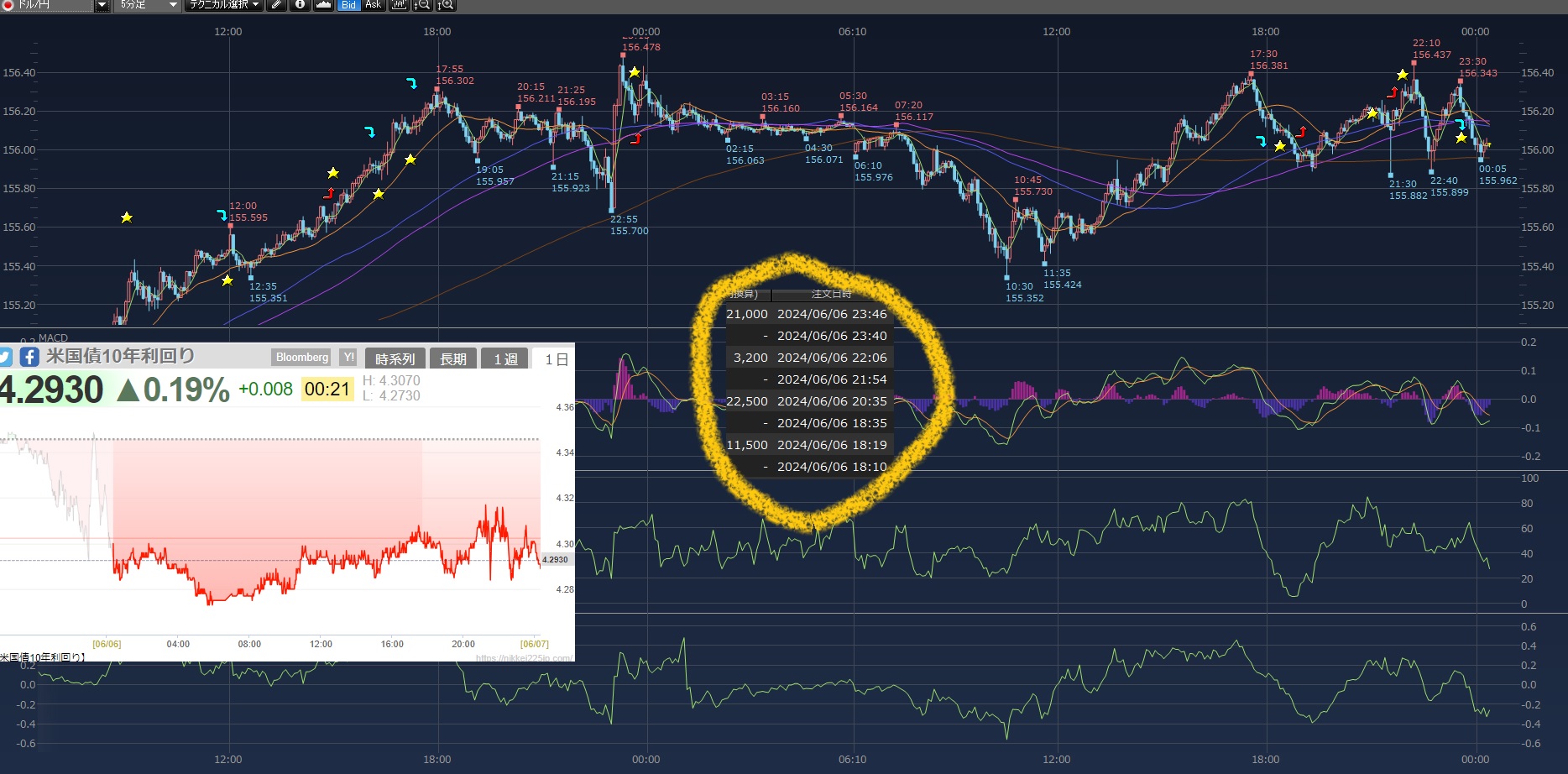Click the 時系列 button
Viewport: 1568px width, 774px height.
pyautogui.click(x=395, y=359)
